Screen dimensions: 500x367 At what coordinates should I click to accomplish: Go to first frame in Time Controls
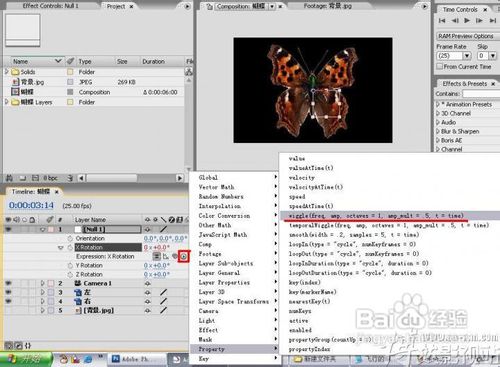(442, 21)
